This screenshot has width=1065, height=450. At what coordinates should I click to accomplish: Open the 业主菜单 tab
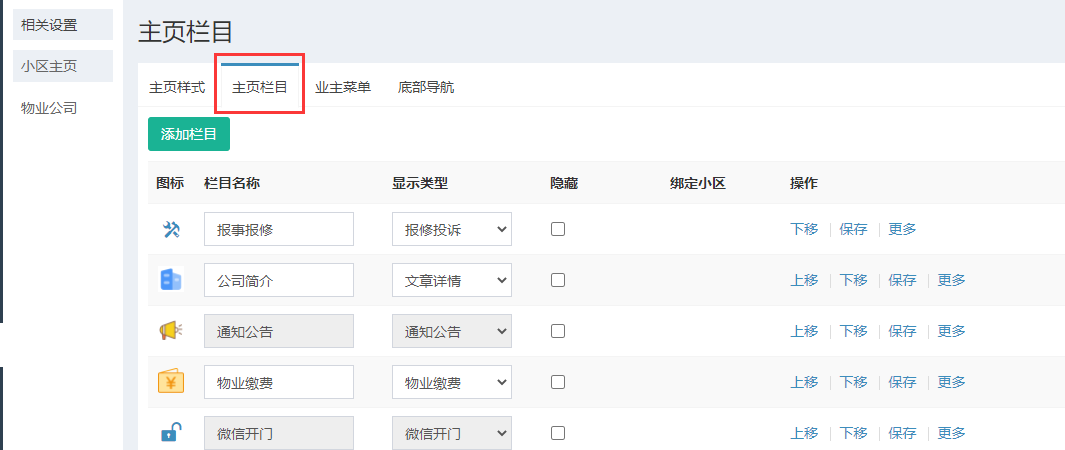click(x=343, y=87)
